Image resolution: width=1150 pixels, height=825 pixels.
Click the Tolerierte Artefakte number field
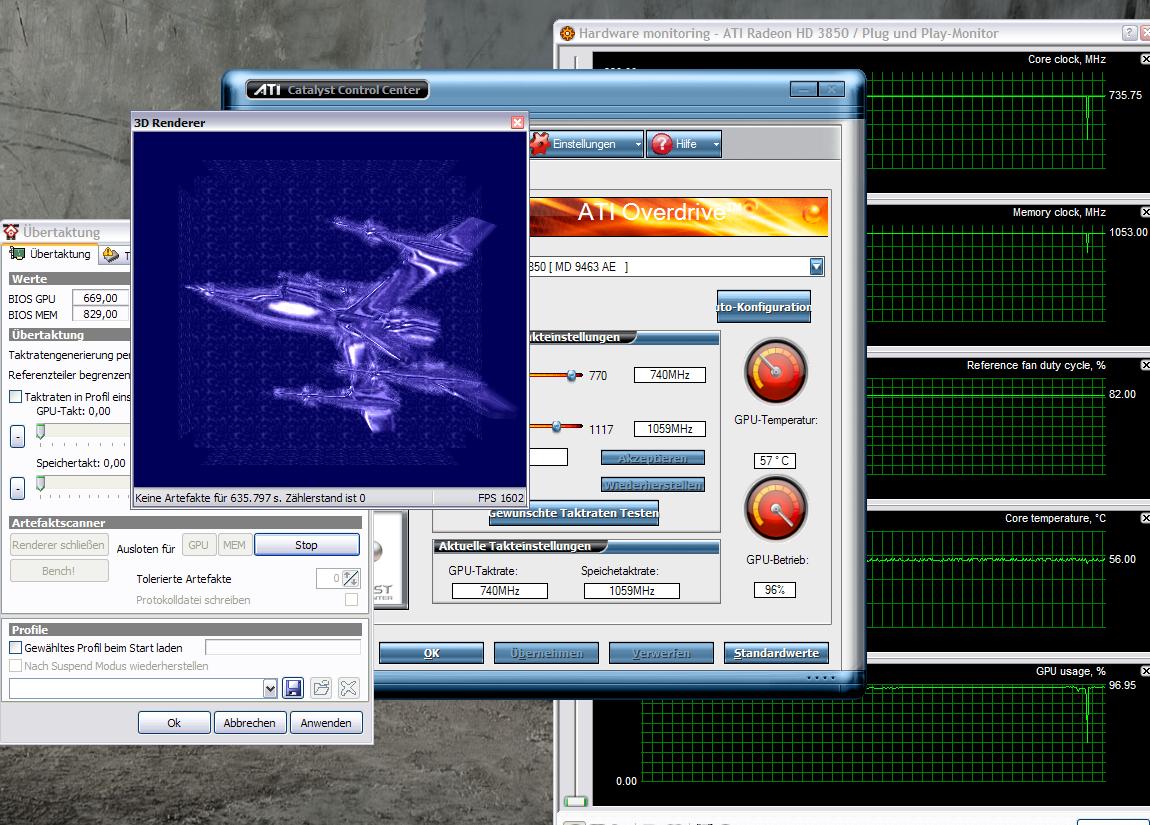pyautogui.click(x=329, y=579)
